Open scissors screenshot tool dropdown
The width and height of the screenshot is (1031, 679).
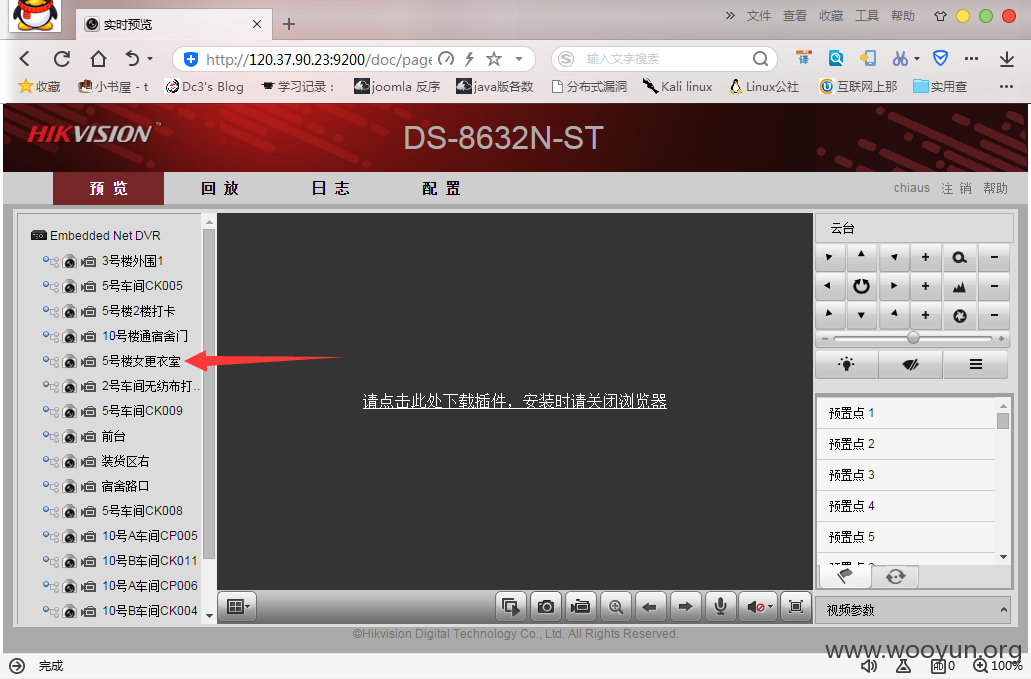pyautogui.click(x=917, y=59)
